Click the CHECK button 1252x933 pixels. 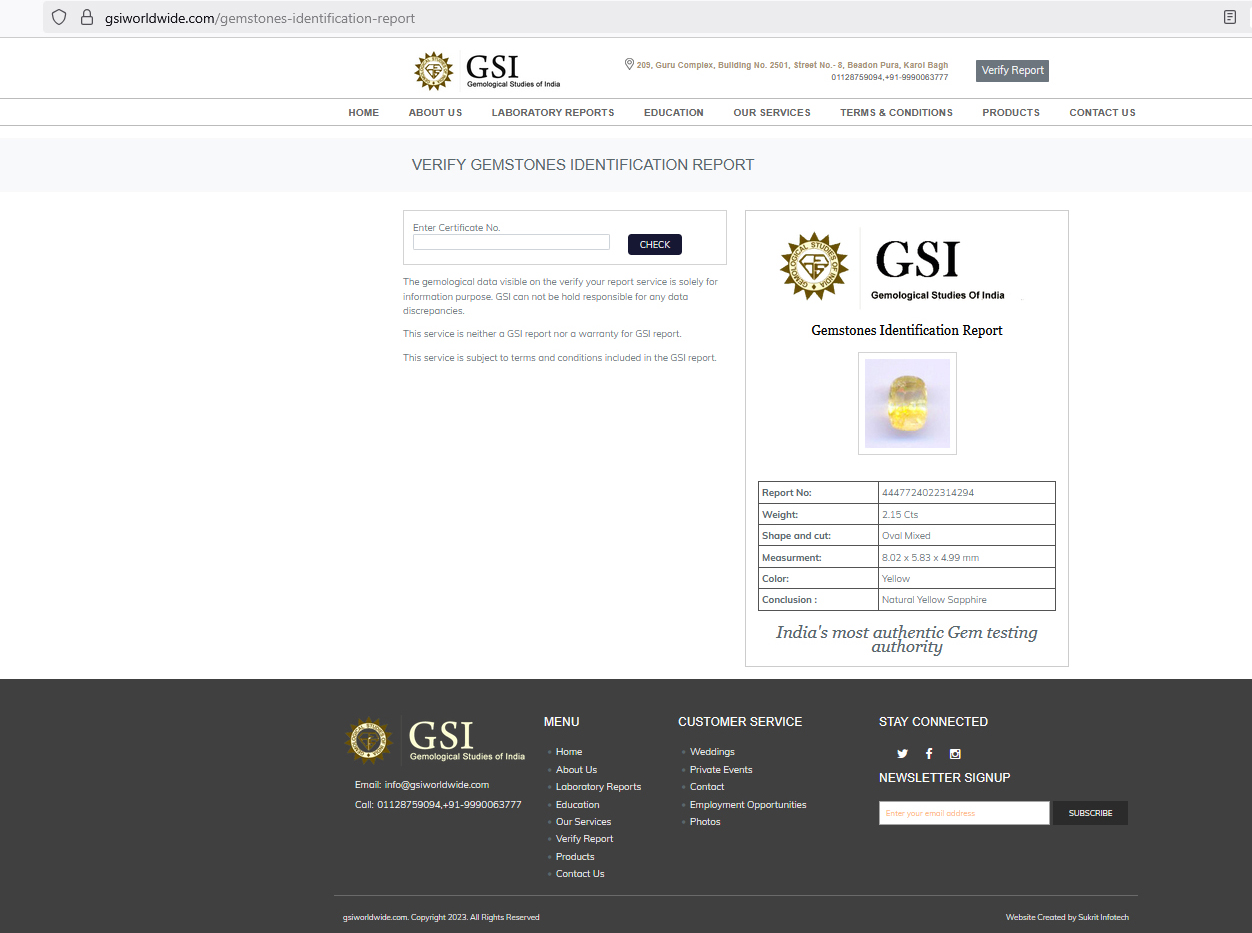655,244
